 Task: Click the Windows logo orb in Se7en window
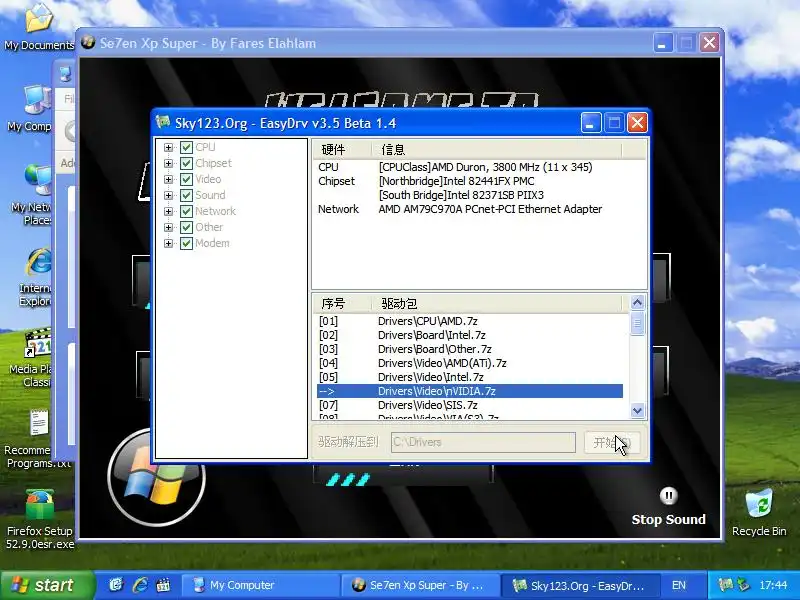(157, 478)
